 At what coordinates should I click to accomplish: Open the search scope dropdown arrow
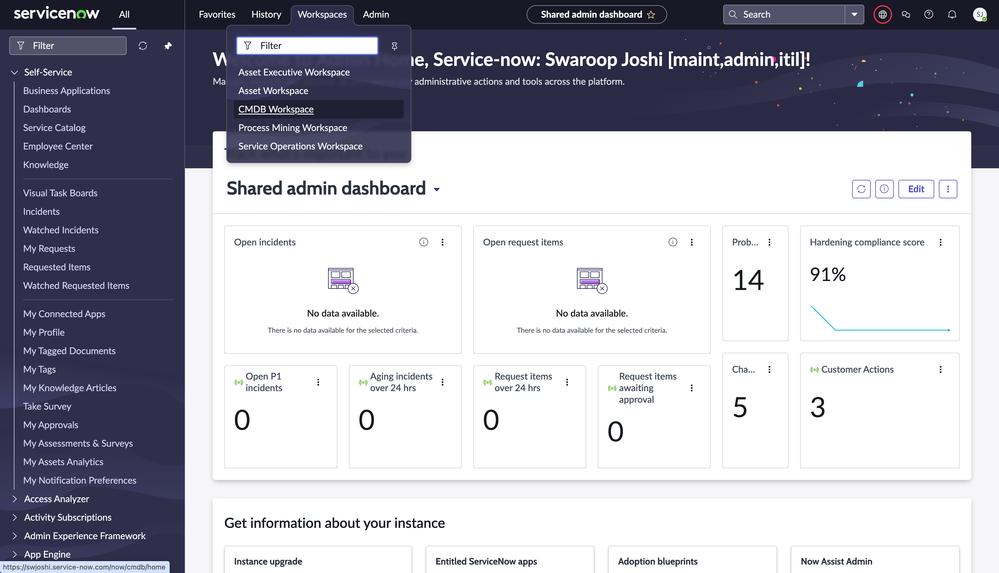click(x=854, y=14)
